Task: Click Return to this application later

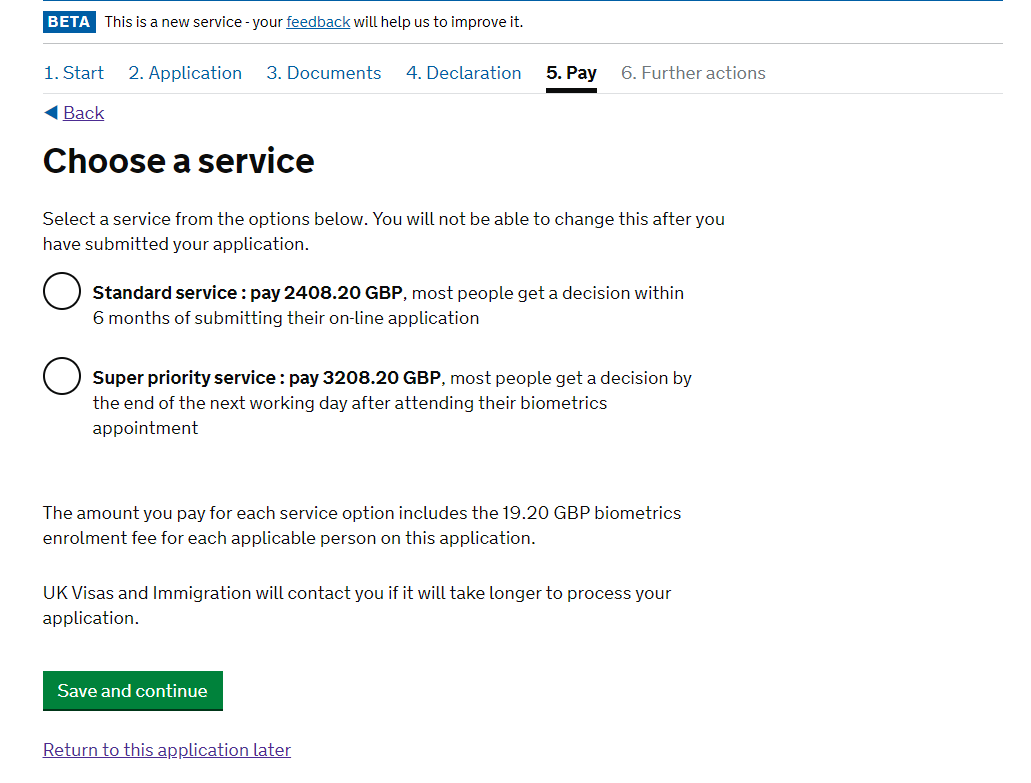Action: [167, 750]
